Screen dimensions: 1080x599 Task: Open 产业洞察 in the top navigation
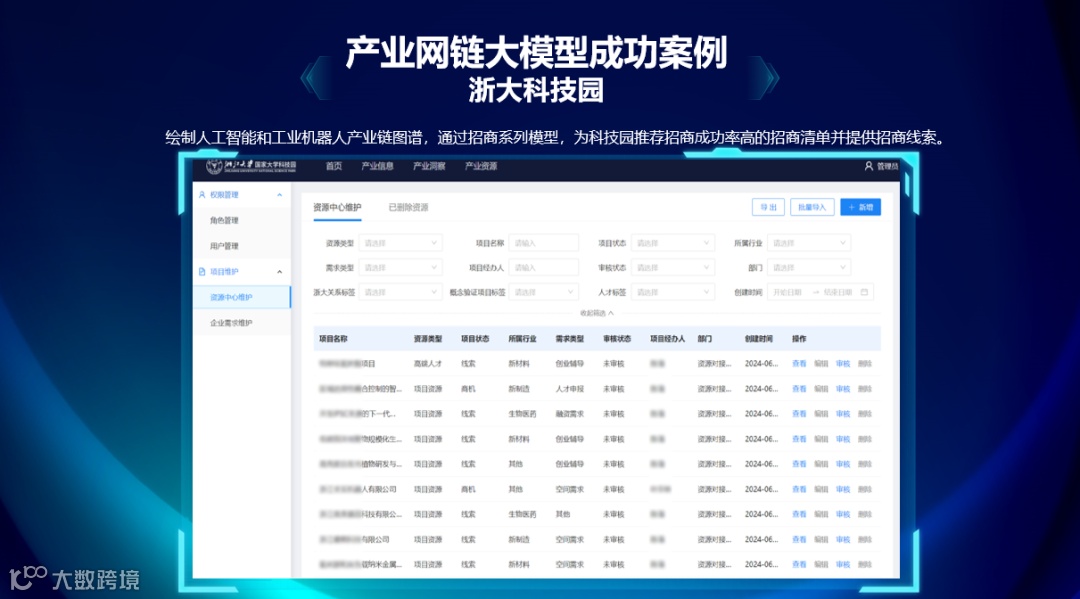pos(429,166)
